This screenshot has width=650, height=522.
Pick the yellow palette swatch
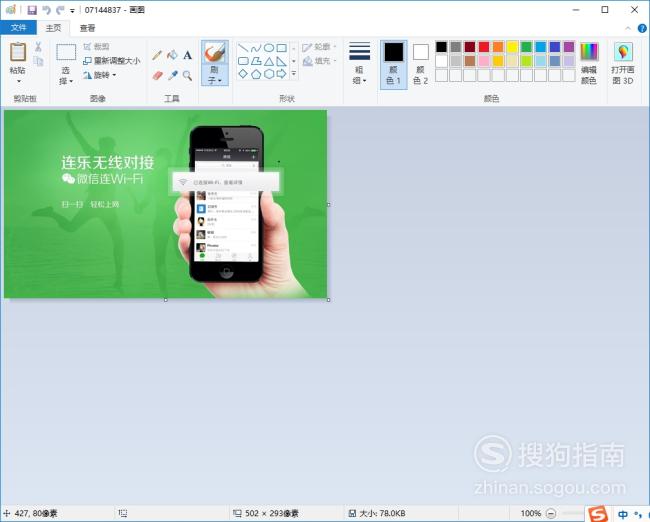tap(512, 47)
